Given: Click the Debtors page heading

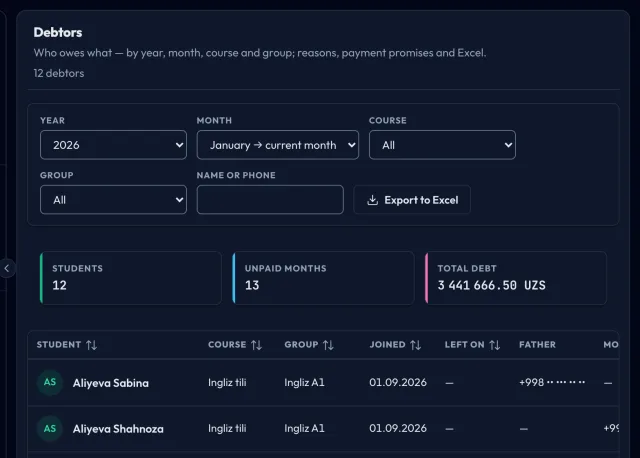Looking at the screenshot, I should tap(58, 32).
